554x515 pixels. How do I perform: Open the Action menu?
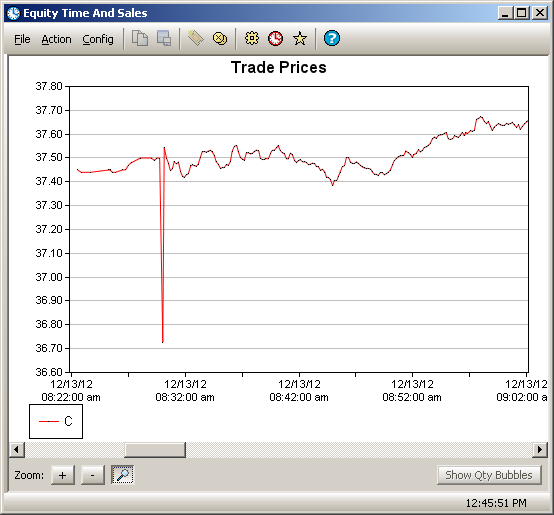[x=57, y=39]
